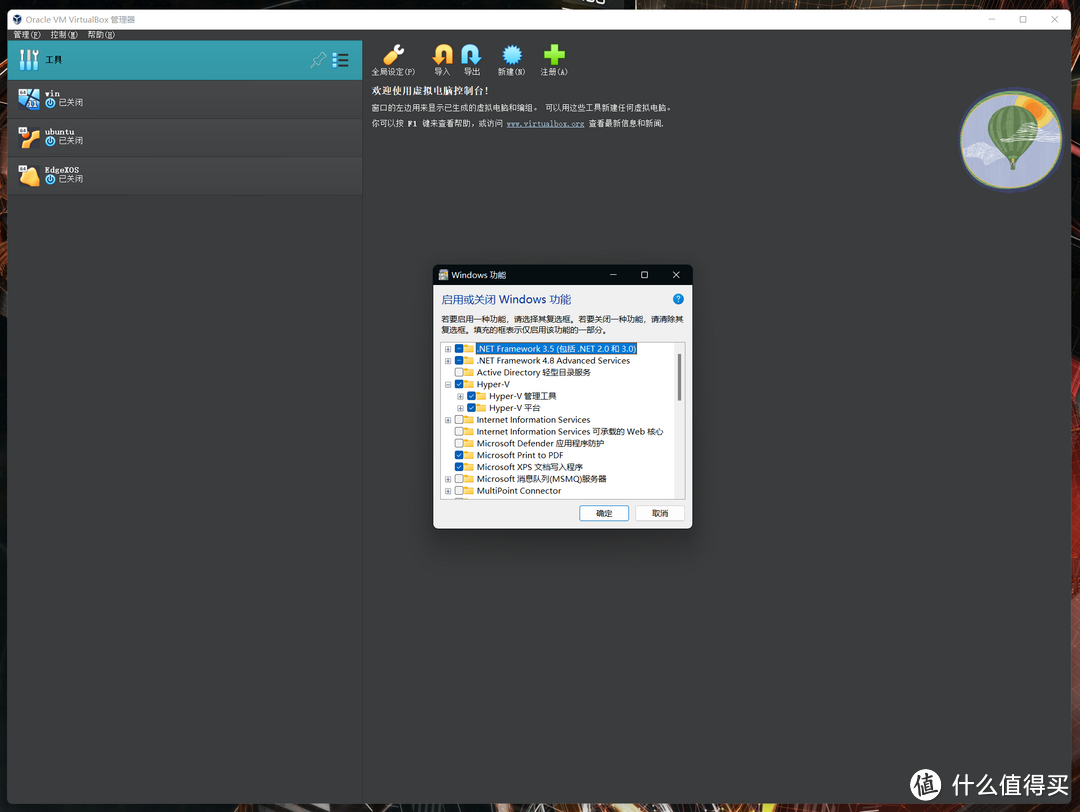Click the New (新建) VM starburst icon

point(512,54)
